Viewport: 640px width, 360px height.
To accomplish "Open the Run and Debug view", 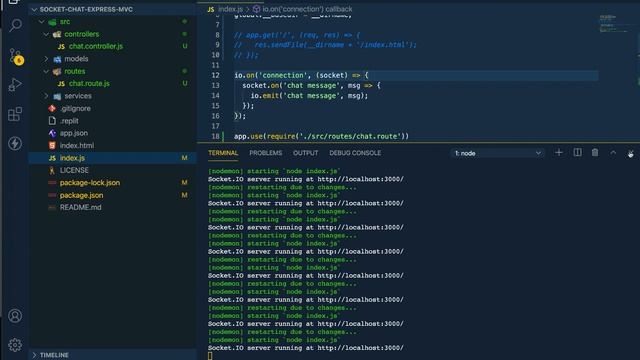I will point(15,84).
